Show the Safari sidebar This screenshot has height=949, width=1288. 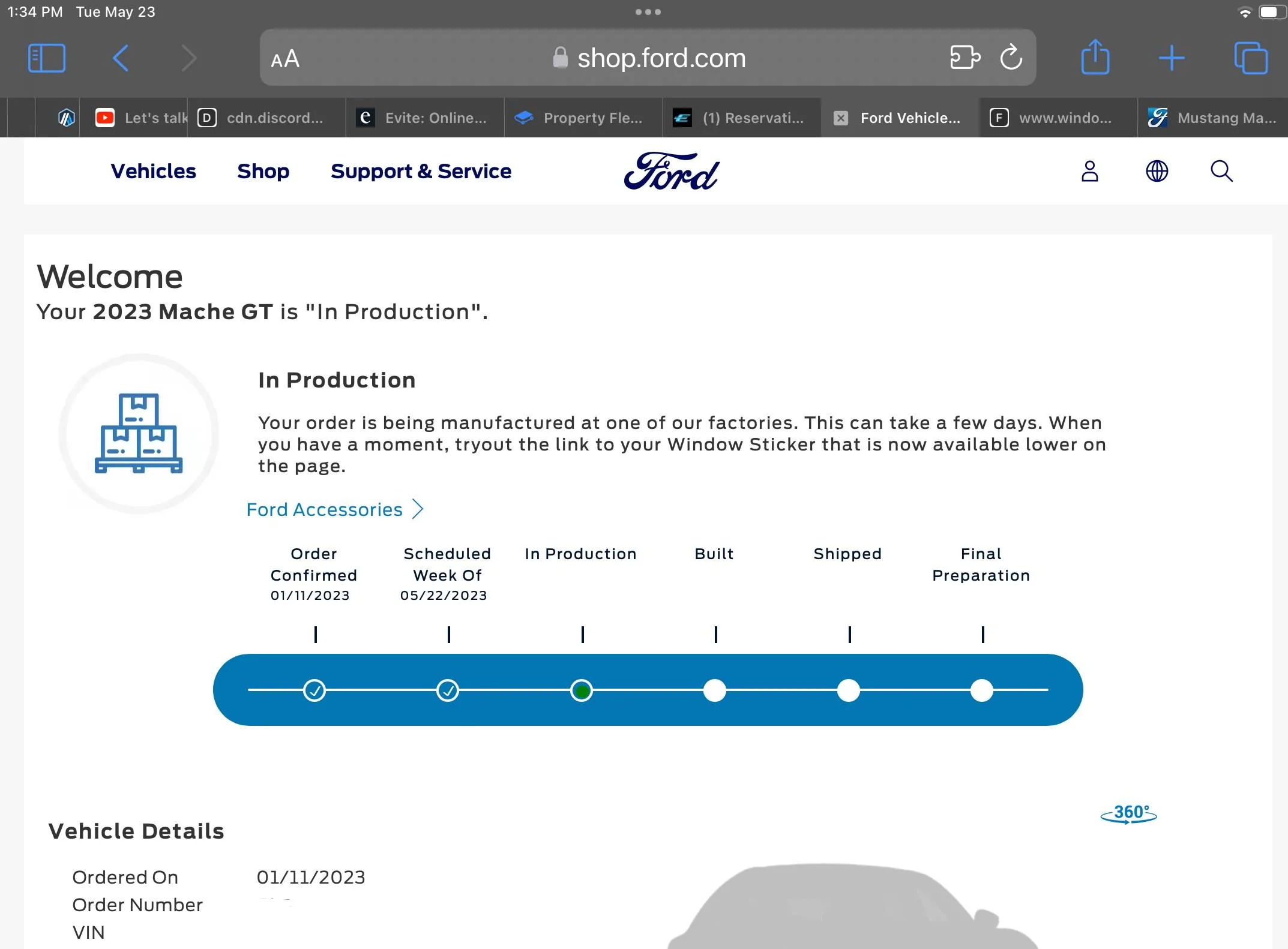pyautogui.click(x=47, y=58)
